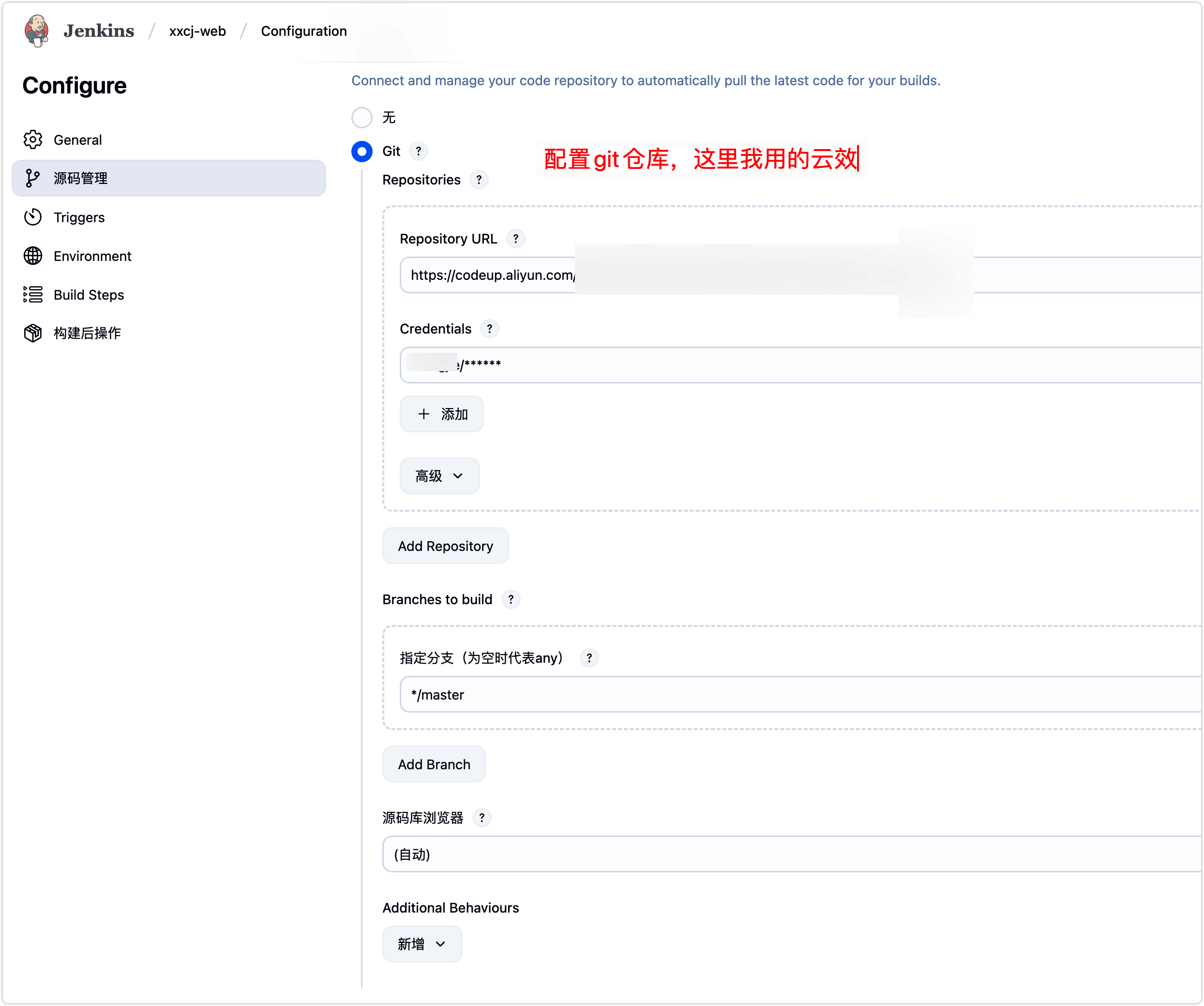Go to xxcj-web via the breadcrumb
Viewport: 1204px width, 1006px height.
[x=197, y=30]
